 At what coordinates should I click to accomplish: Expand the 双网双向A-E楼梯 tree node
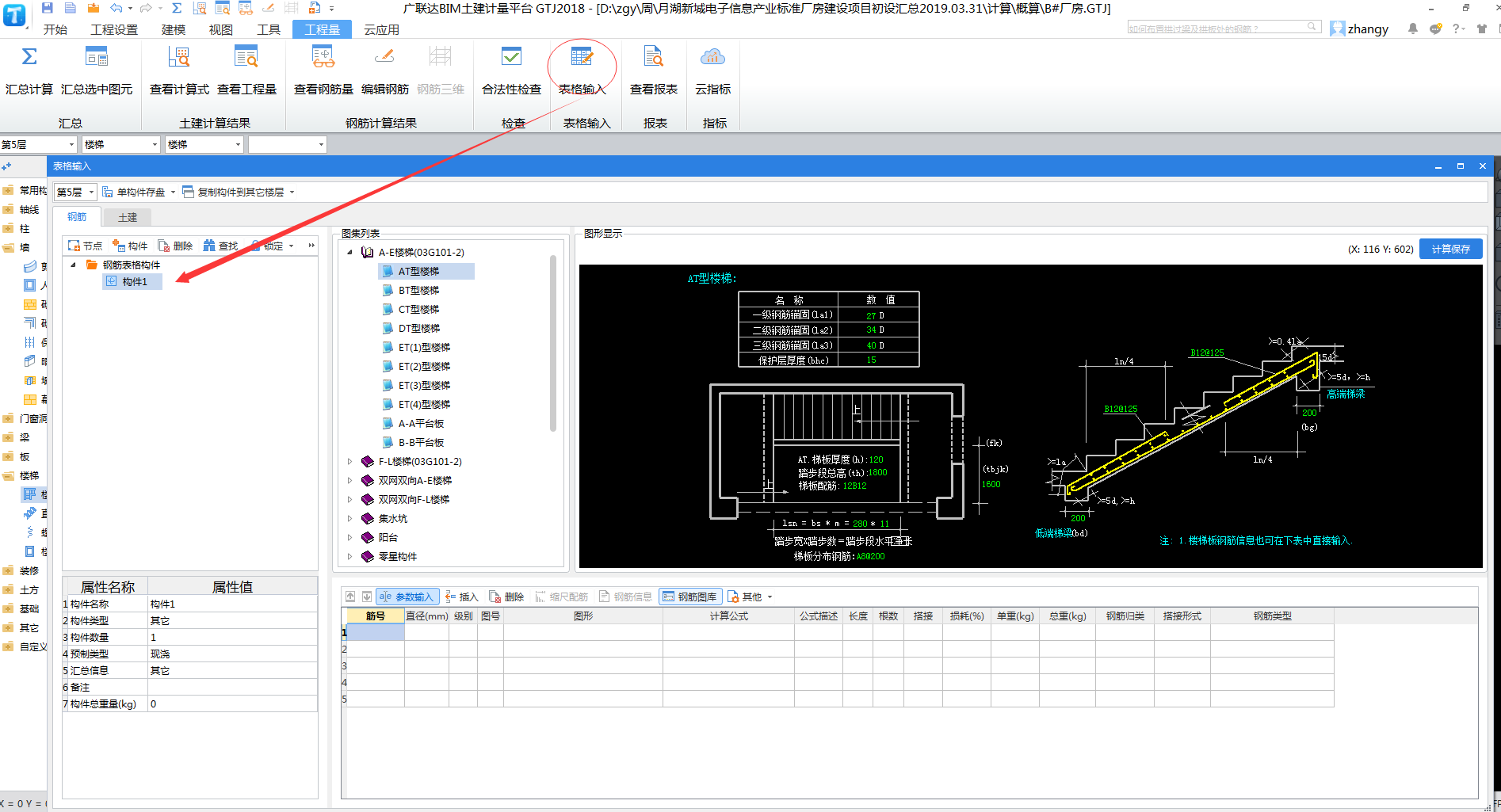pos(350,480)
